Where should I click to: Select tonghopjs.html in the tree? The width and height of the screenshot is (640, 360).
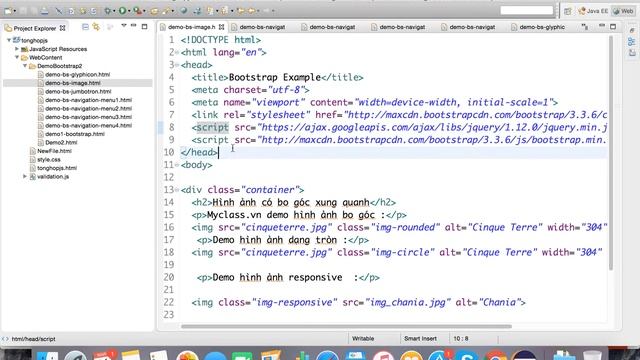click(x=57, y=168)
